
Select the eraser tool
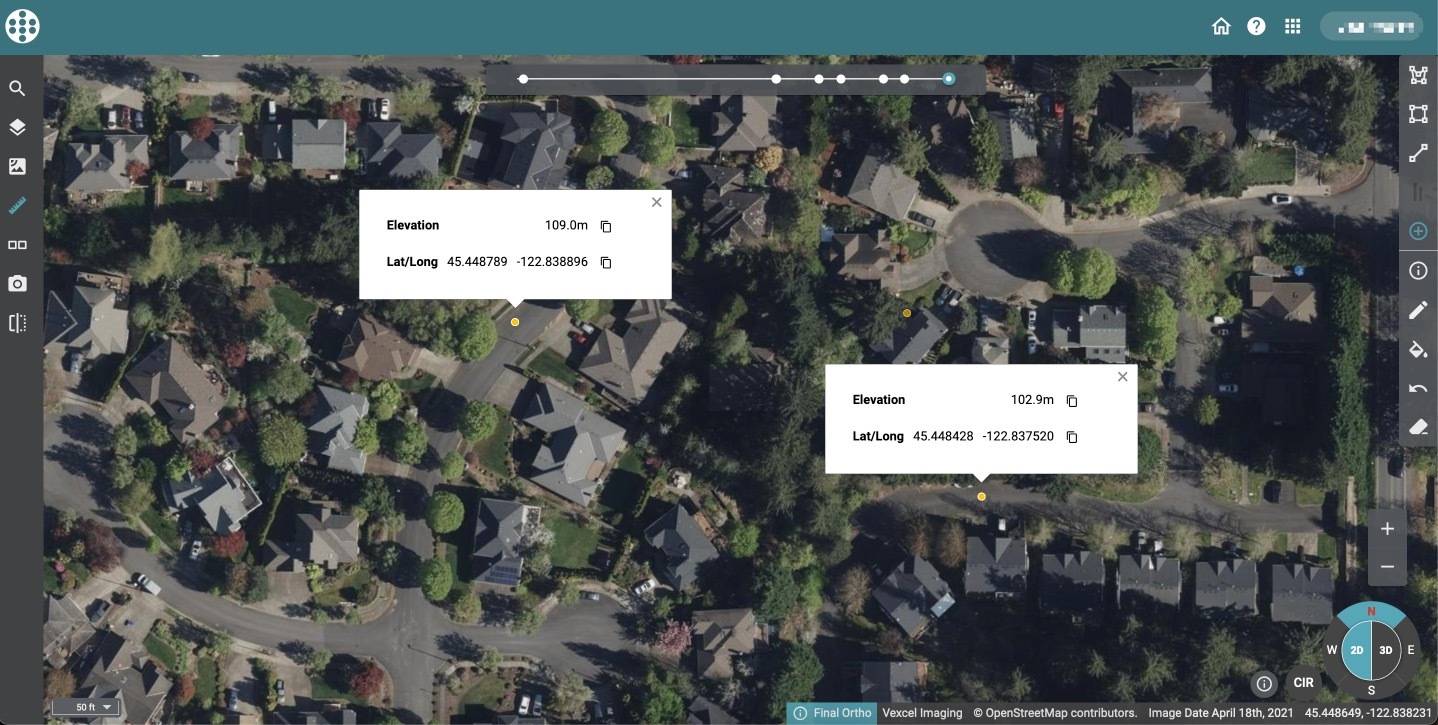(1417, 427)
